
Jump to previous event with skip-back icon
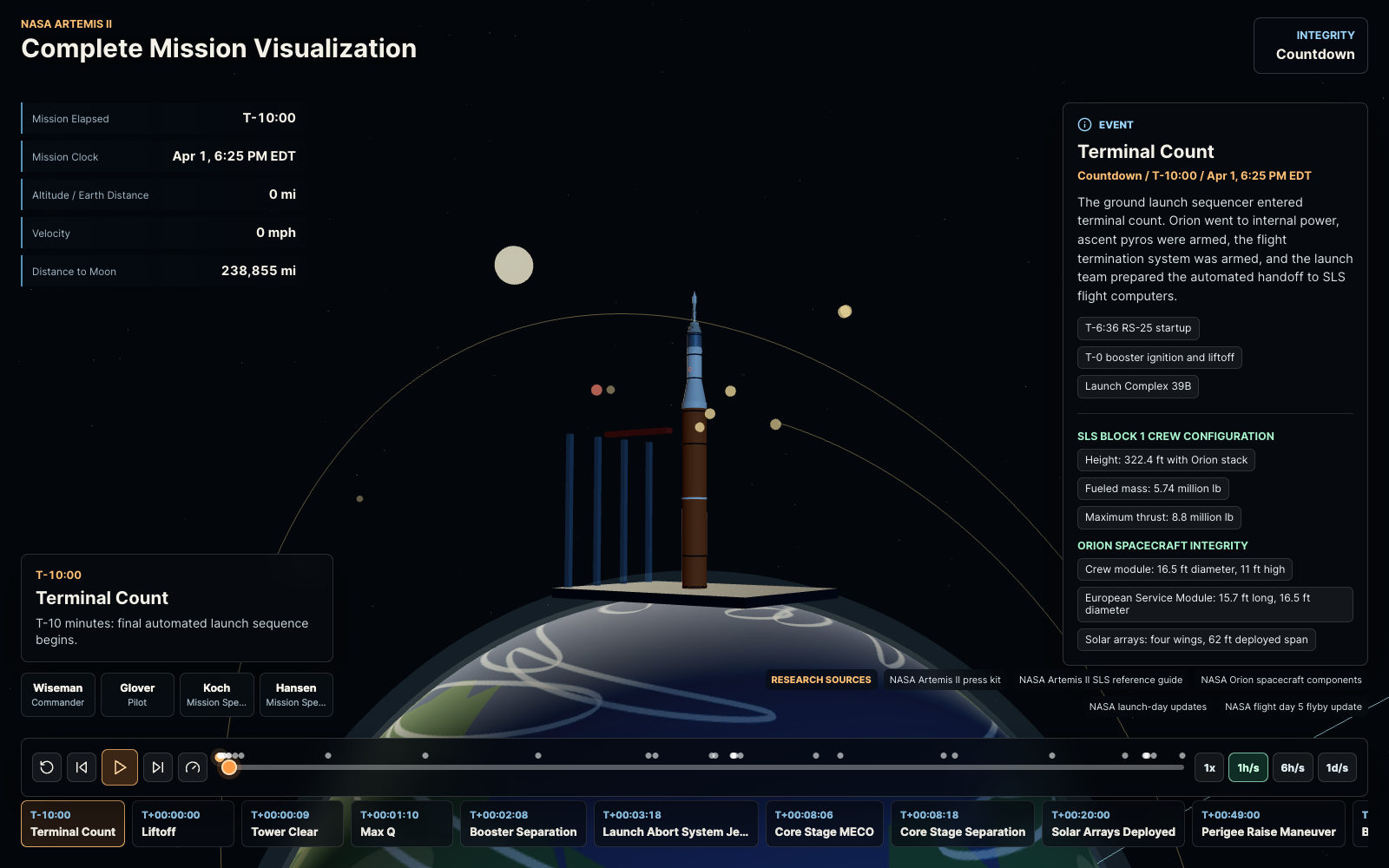[x=82, y=767]
